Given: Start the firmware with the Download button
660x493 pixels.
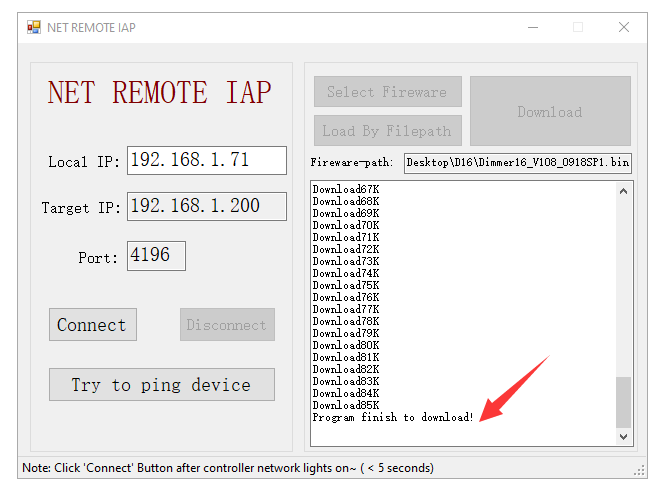Looking at the screenshot, I should (x=550, y=111).
